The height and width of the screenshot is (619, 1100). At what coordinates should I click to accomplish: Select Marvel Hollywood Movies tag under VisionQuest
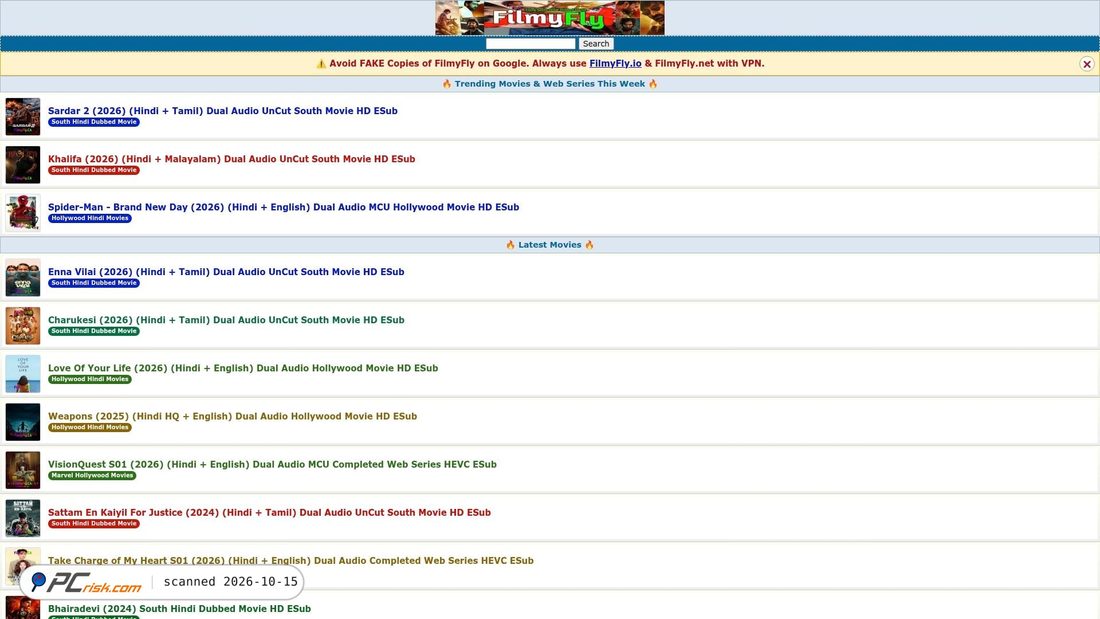click(92, 476)
